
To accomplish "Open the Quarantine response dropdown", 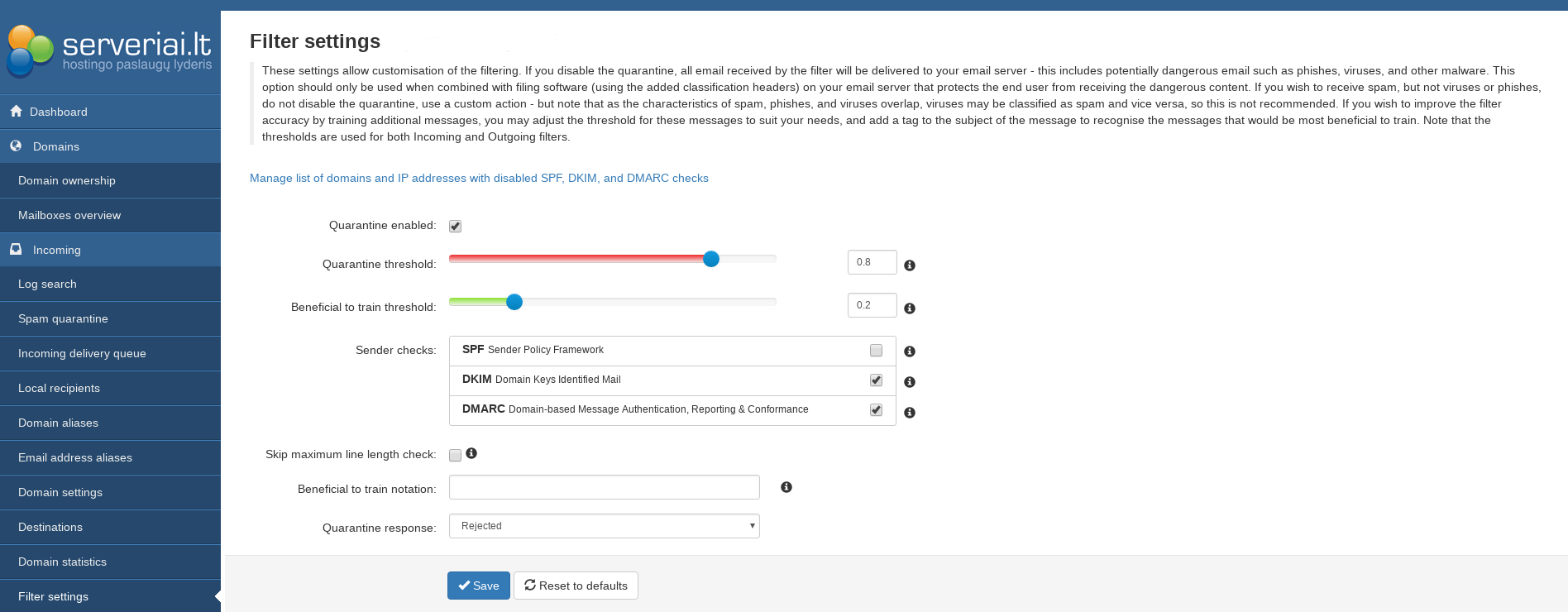I will (x=604, y=526).
